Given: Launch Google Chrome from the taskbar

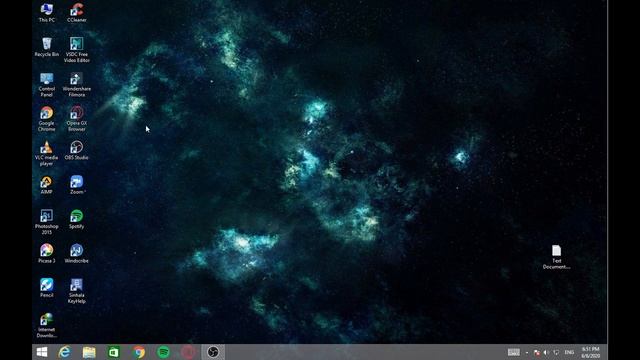Looking at the screenshot, I should tap(139, 352).
